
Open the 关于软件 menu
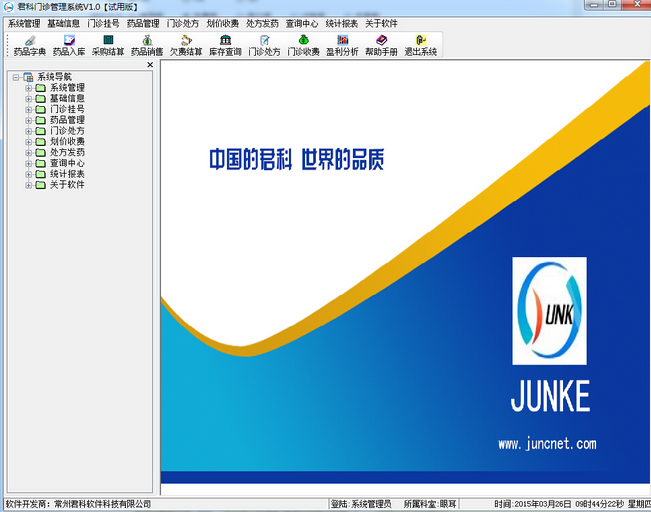click(x=381, y=24)
